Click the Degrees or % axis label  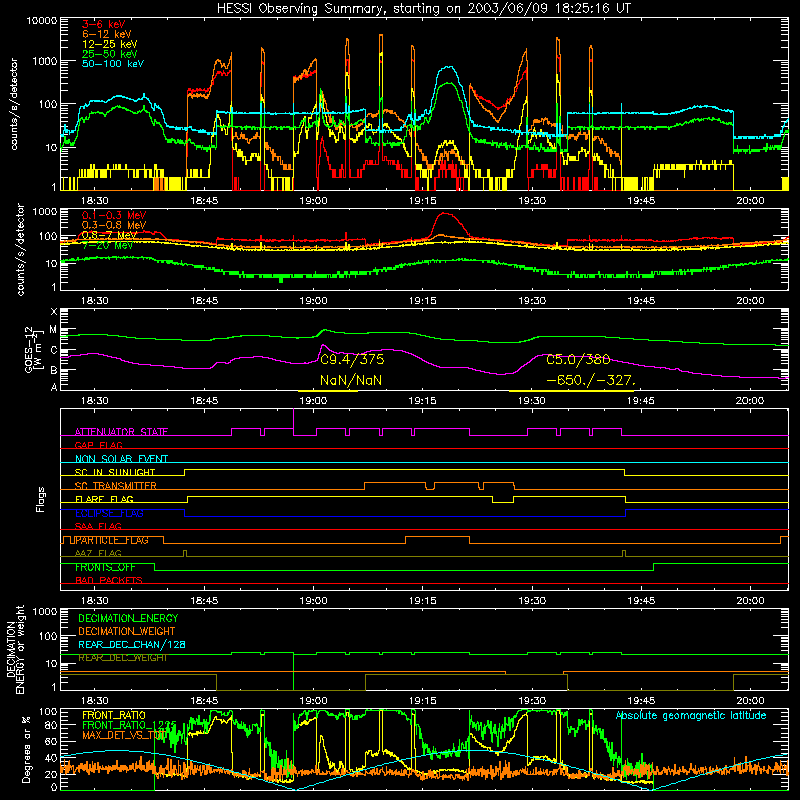tap(26, 749)
